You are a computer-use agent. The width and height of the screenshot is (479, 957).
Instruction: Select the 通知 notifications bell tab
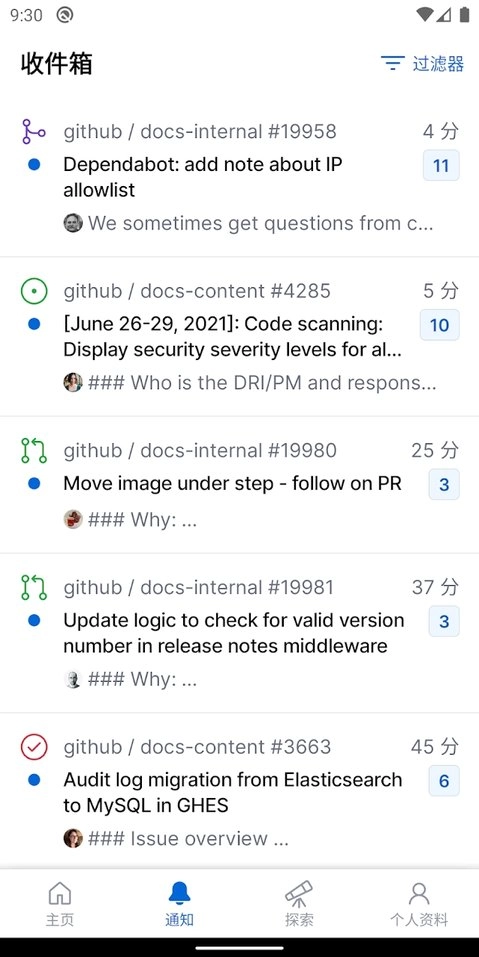point(179,904)
